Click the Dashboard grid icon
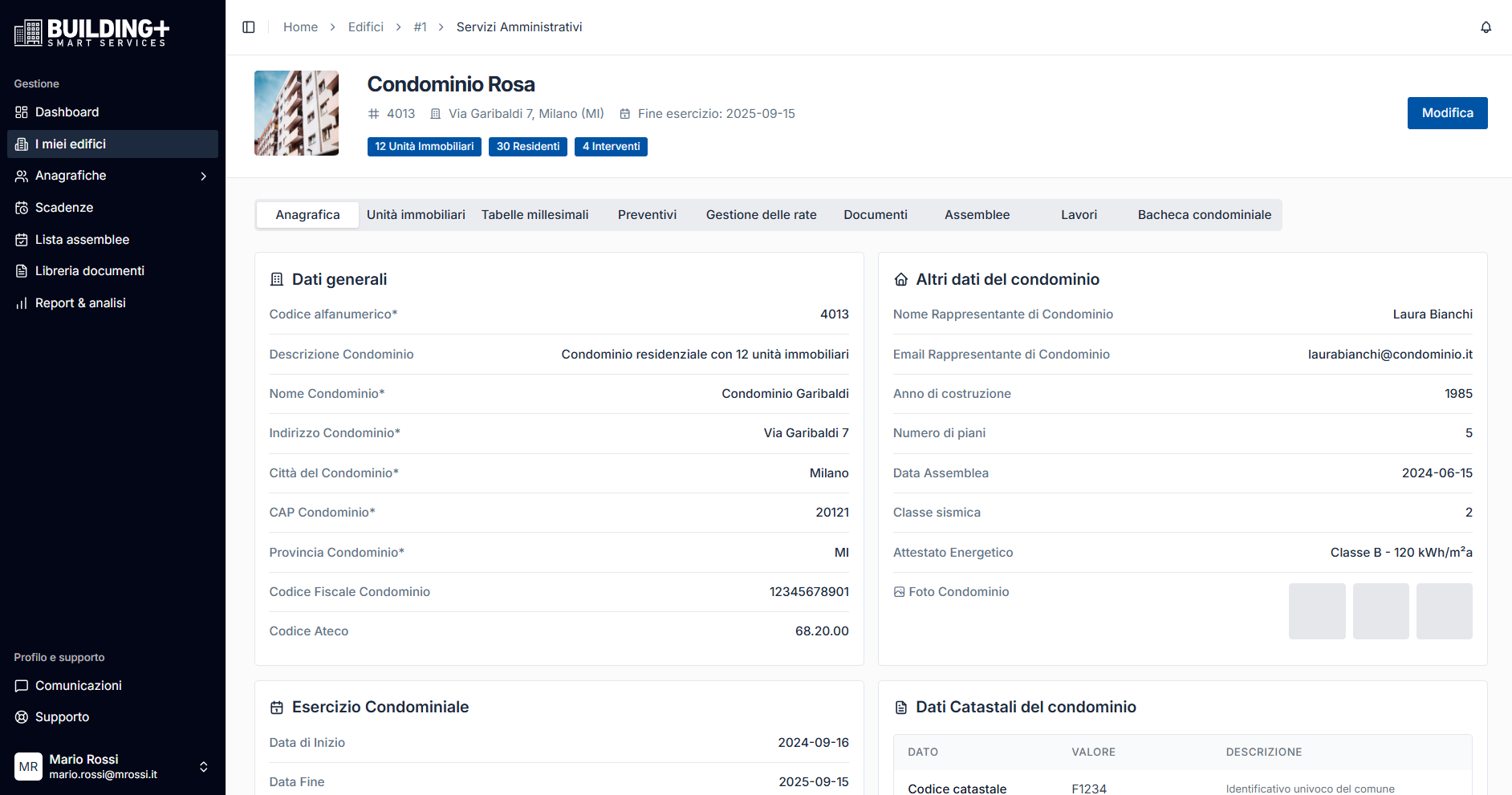1512x795 pixels. click(22, 112)
